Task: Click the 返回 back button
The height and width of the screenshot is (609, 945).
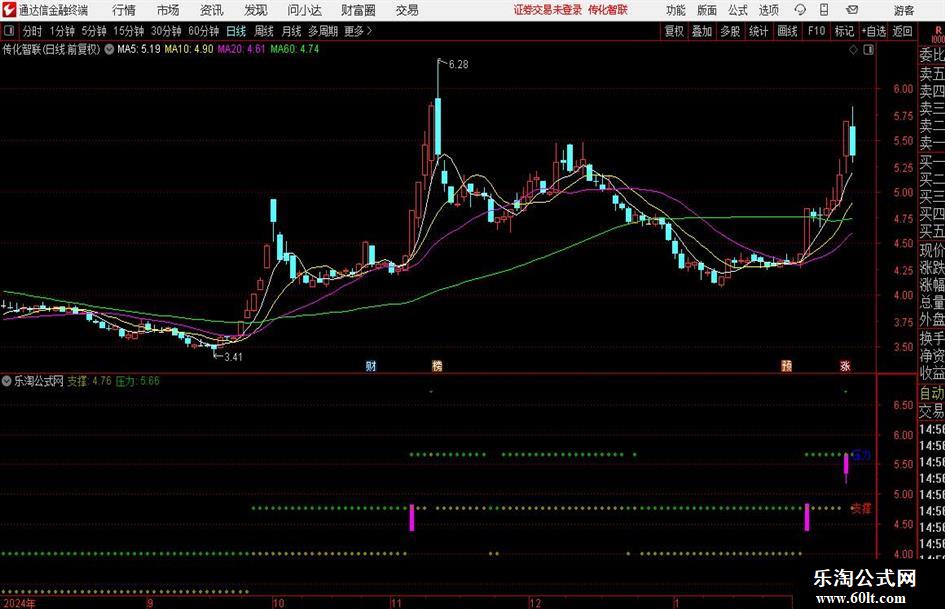Action: point(902,31)
